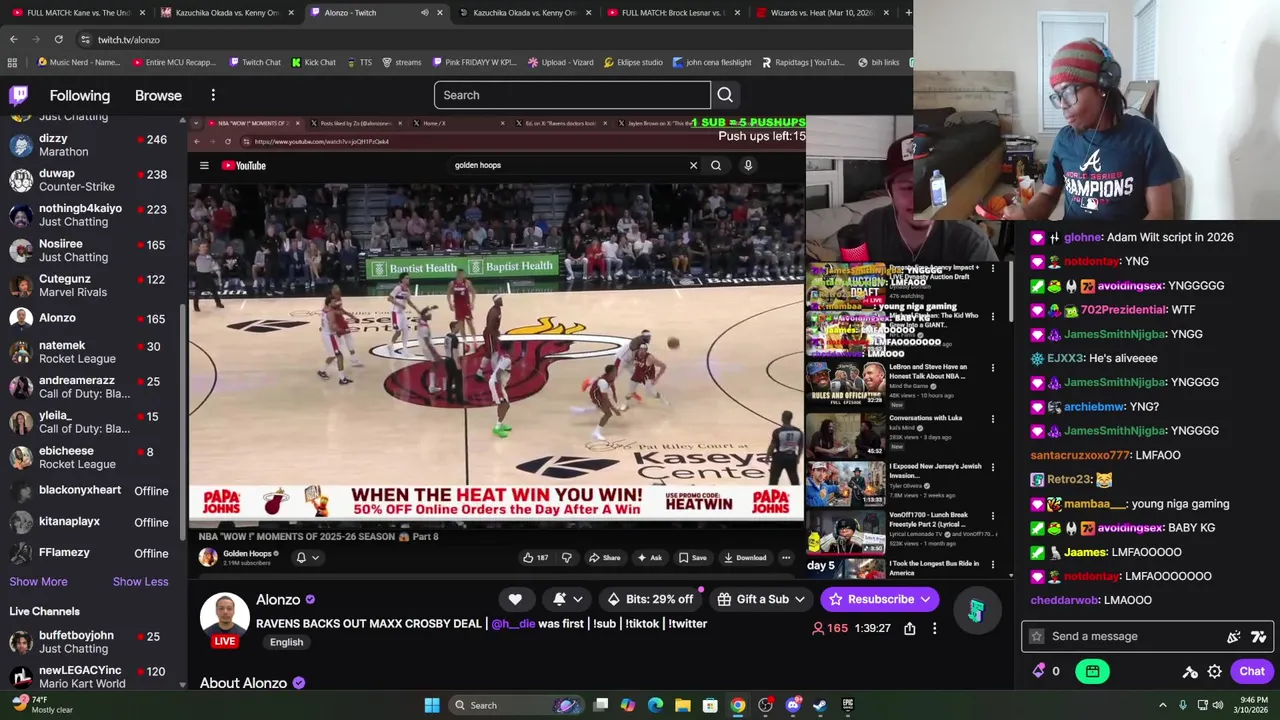The image size is (1280, 720).
Task: Open the Twitch more options menu
Action: coord(213,95)
